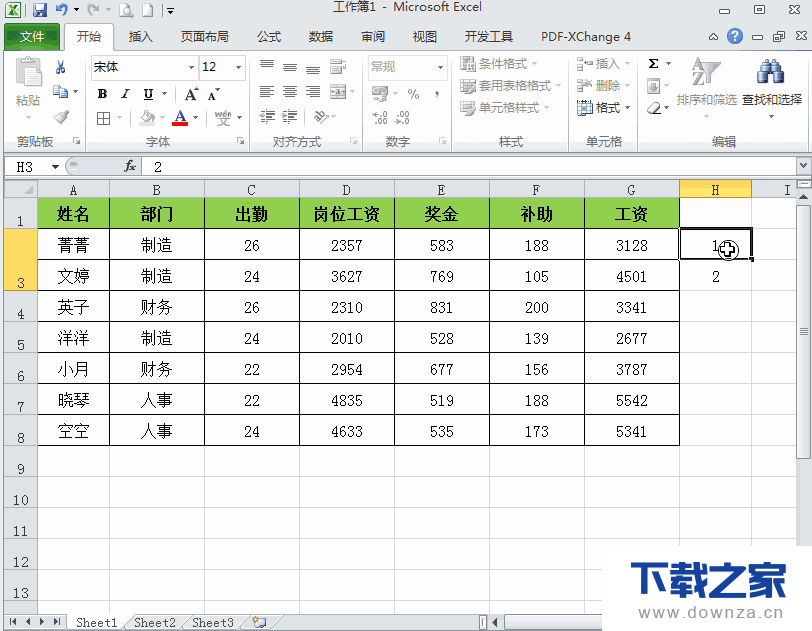
Task: Click the Select All corner button
Action: (21, 189)
